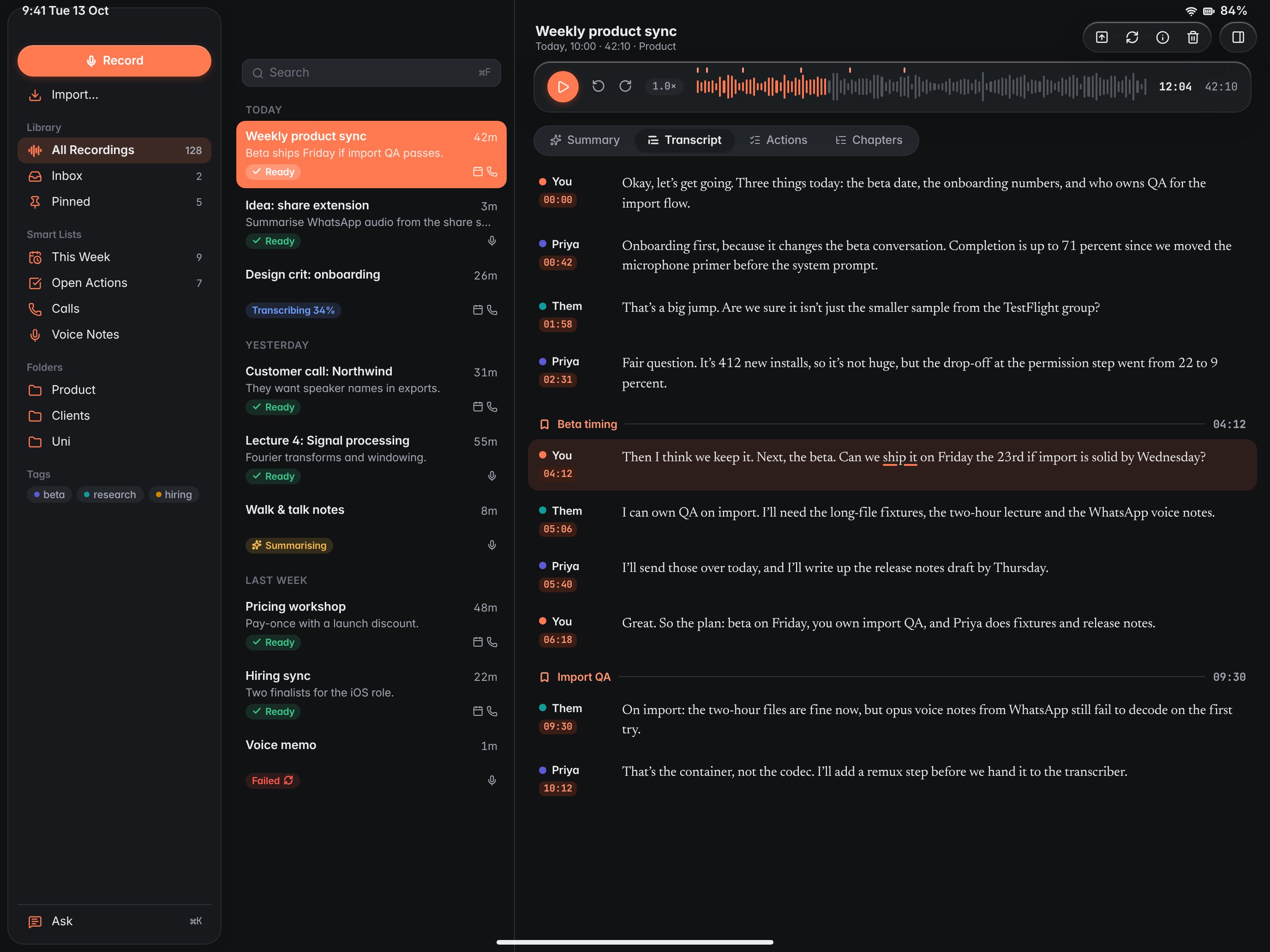Jump to timestamp 02:31
The width and height of the screenshot is (1270, 952).
(x=557, y=380)
